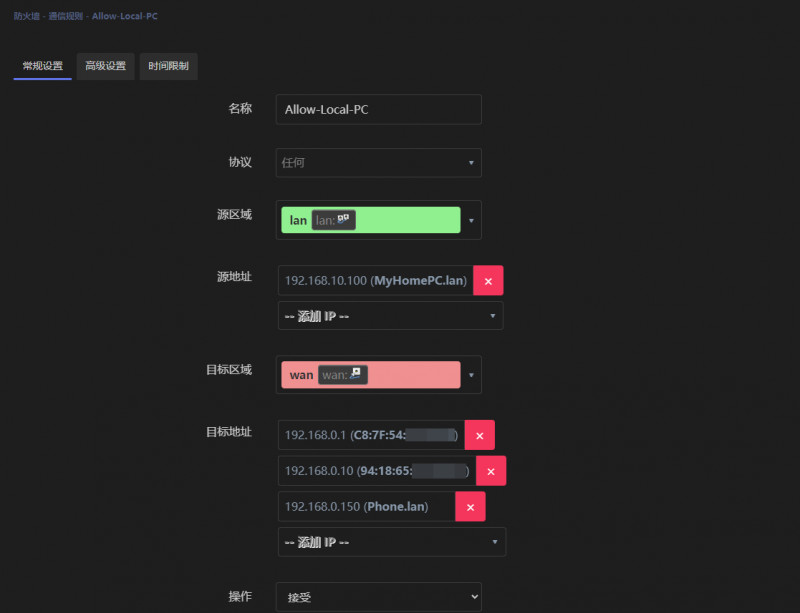Click the 防火墙 breadcrumb link
Viewport: 800px width, 613px height.
click(27, 17)
